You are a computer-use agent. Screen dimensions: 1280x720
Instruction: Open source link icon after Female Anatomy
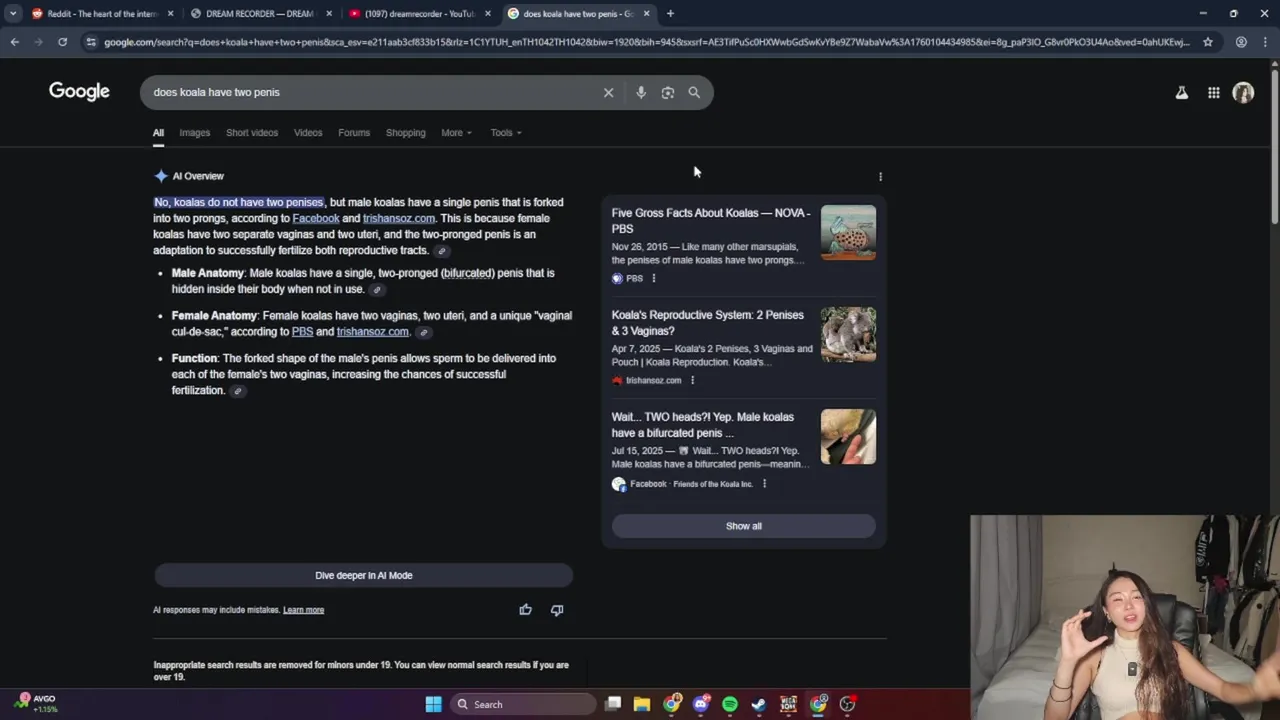click(424, 332)
